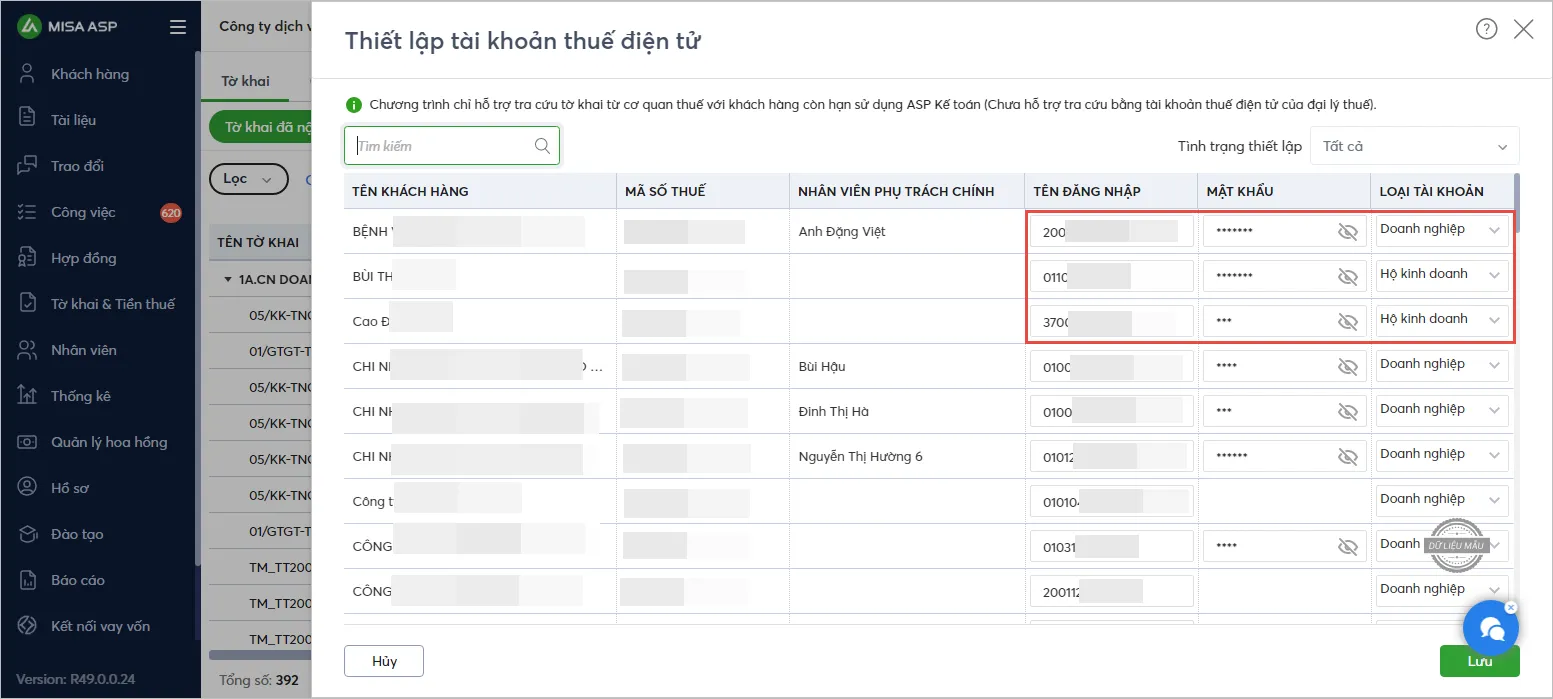
Task: Reveal password in Nguyễn Thị Hường 6 row
Action: coord(1348,457)
